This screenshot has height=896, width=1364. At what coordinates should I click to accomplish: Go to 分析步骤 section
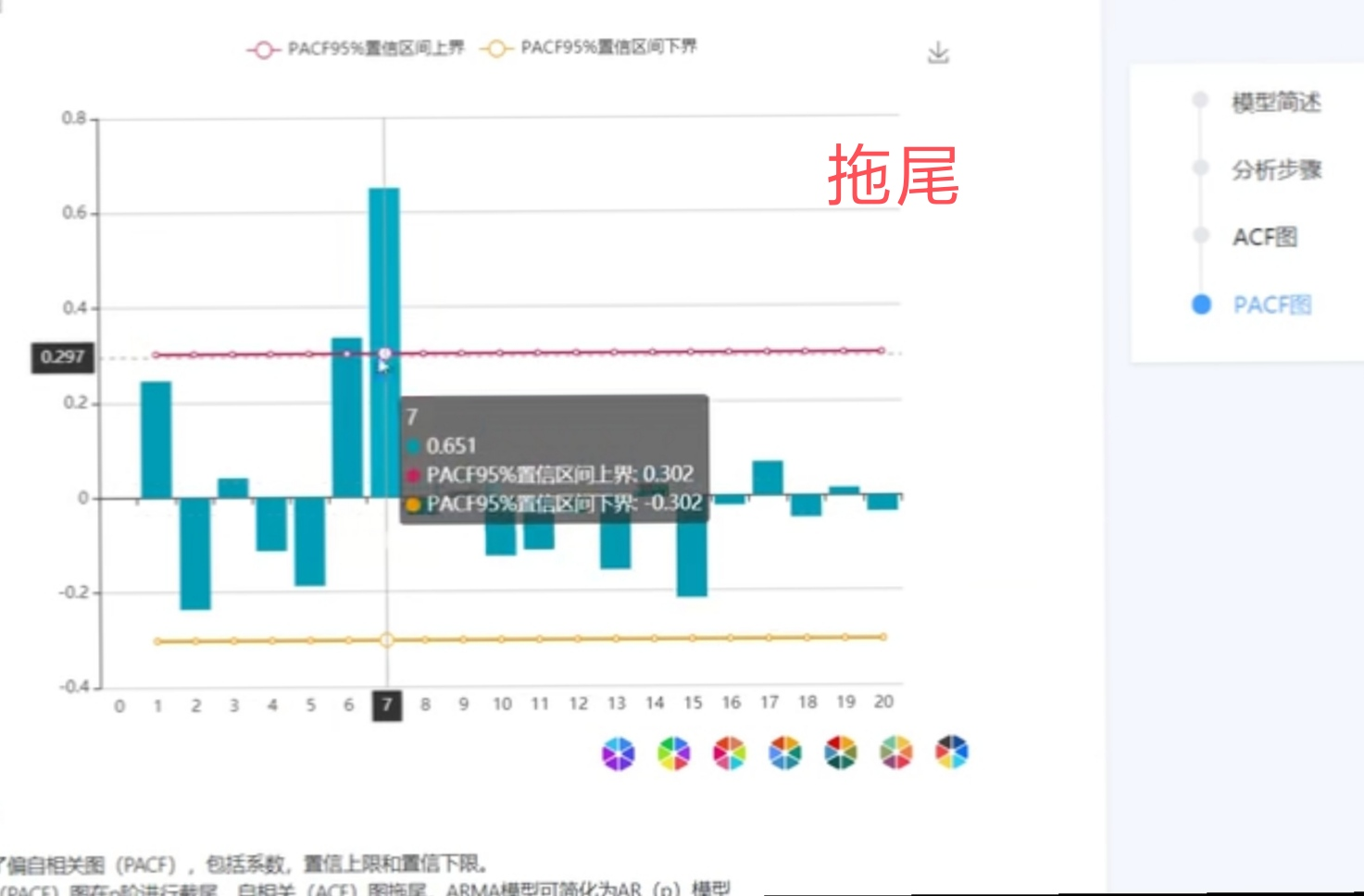point(1275,169)
